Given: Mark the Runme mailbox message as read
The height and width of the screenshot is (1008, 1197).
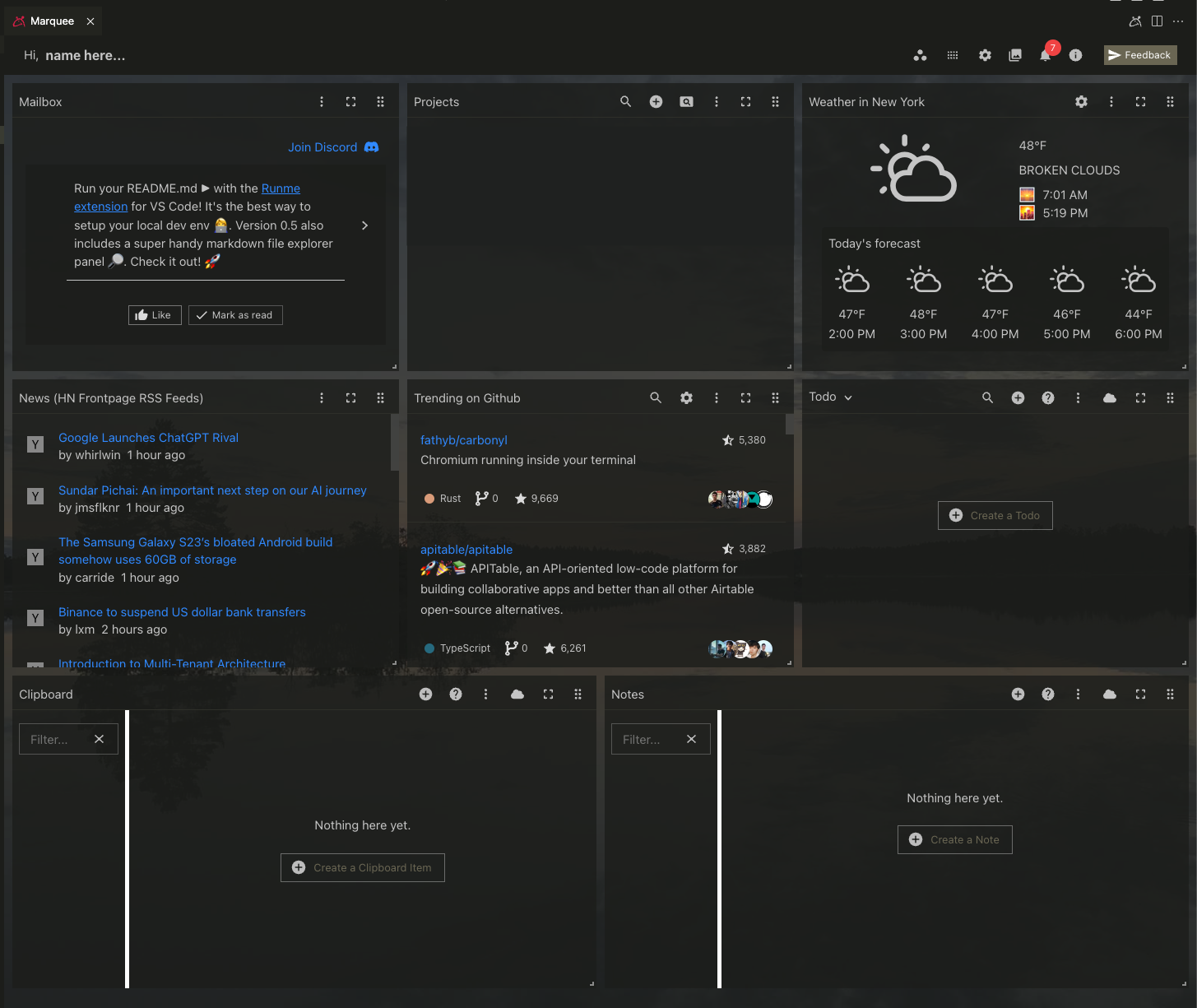Looking at the screenshot, I should pos(235,315).
